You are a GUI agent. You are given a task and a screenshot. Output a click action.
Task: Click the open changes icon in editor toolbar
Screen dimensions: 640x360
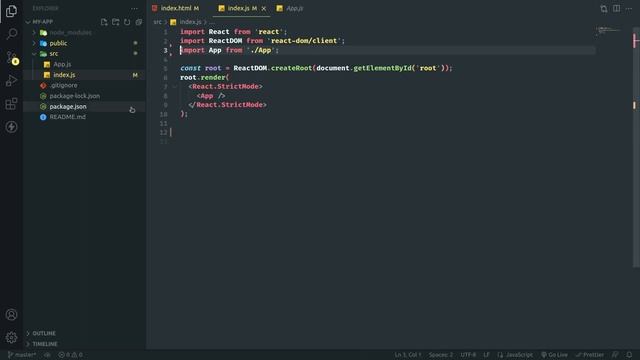click(604, 9)
